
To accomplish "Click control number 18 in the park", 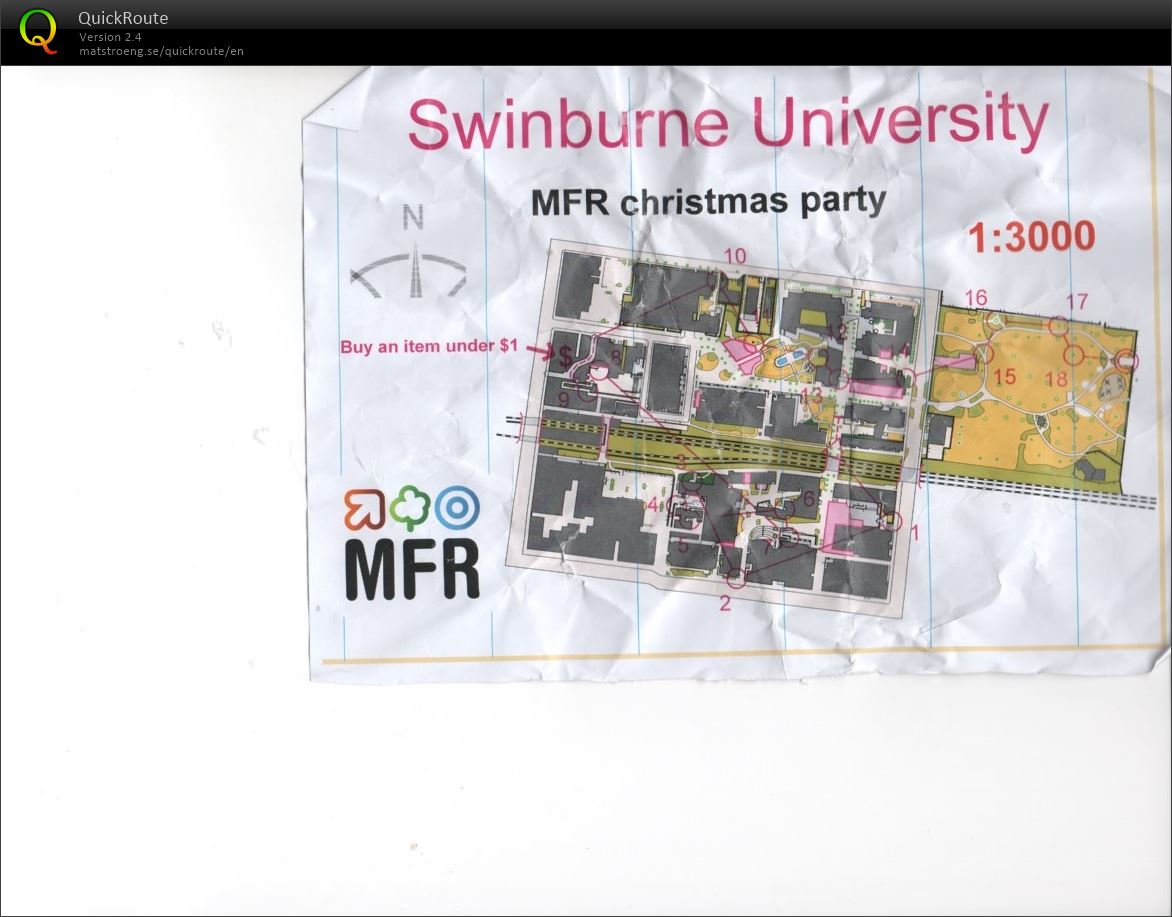I will 1055,379.
